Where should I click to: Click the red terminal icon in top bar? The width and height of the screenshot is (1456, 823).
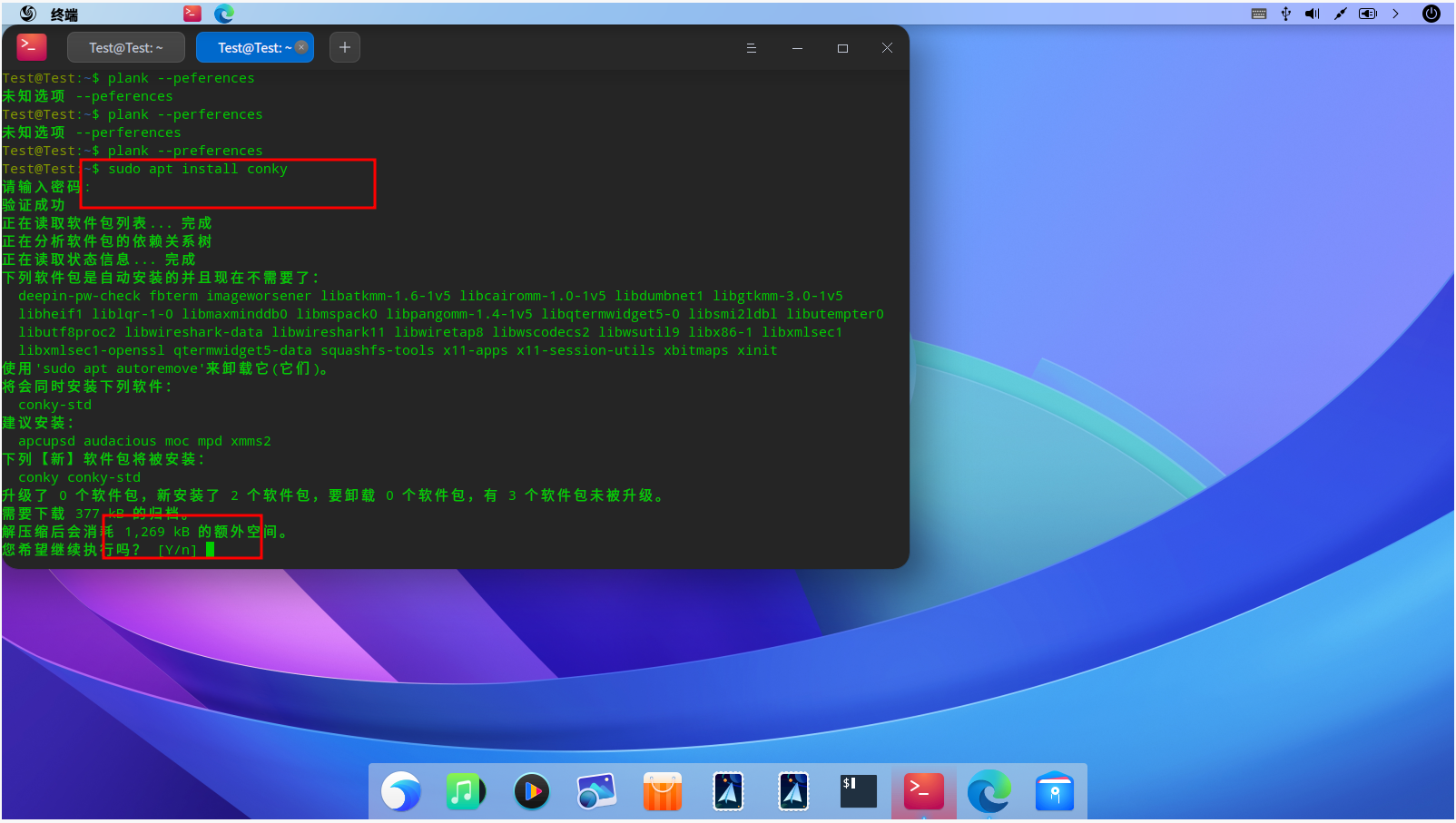pyautogui.click(x=192, y=13)
